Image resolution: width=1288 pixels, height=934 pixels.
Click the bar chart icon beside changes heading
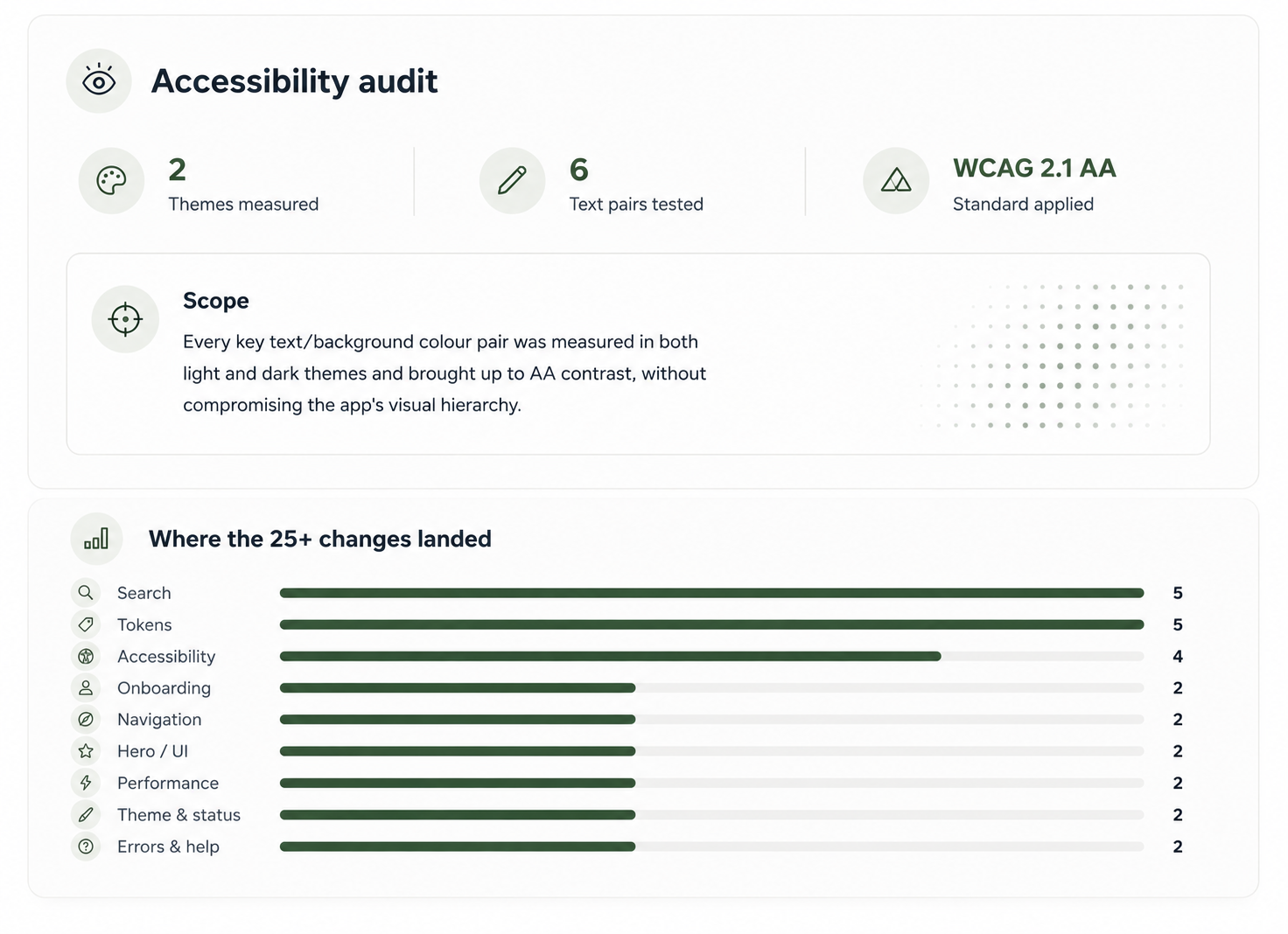pyautogui.click(x=96, y=539)
